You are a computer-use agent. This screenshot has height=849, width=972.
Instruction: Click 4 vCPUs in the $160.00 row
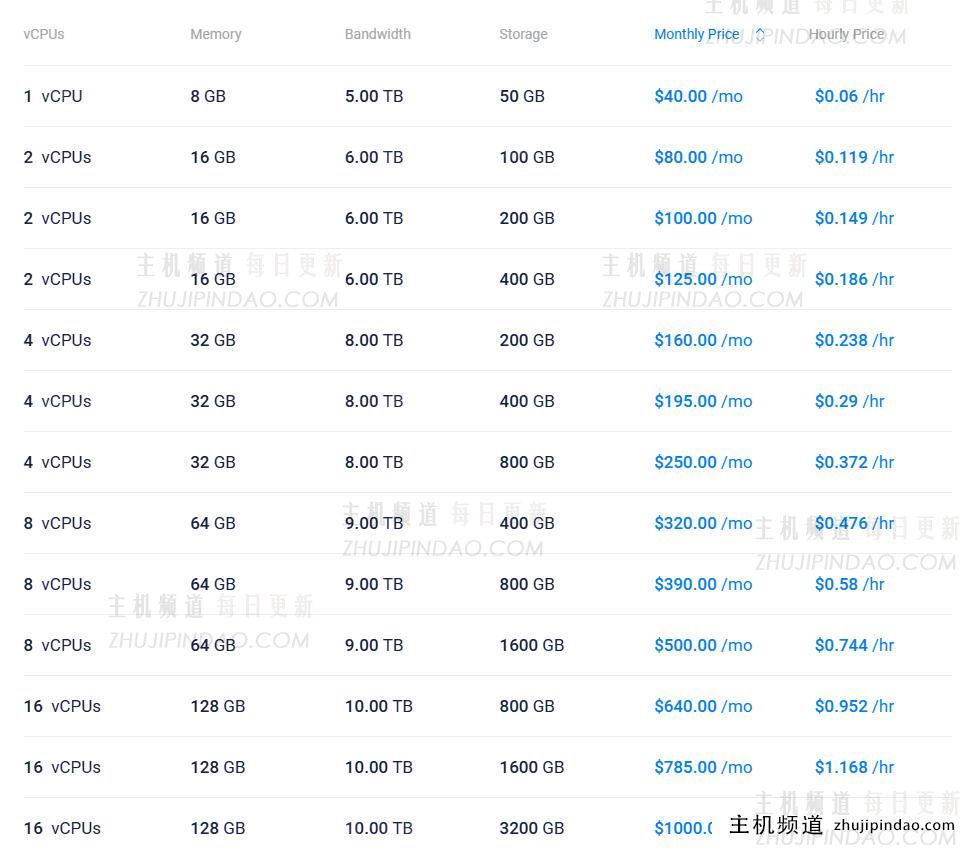pos(57,340)
